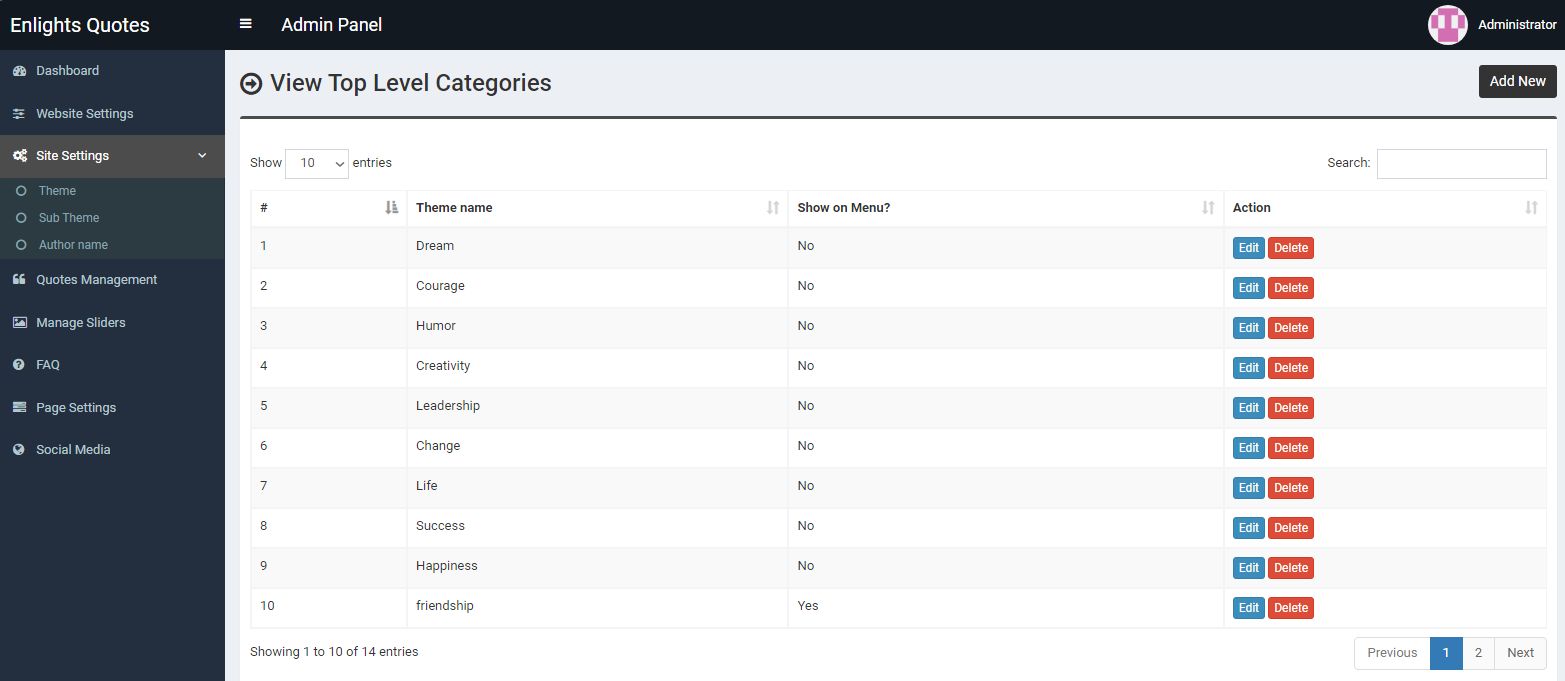Click the circle icon beside Author name
This screenshot has height=681, width=1565.
(x=21, y=245)
